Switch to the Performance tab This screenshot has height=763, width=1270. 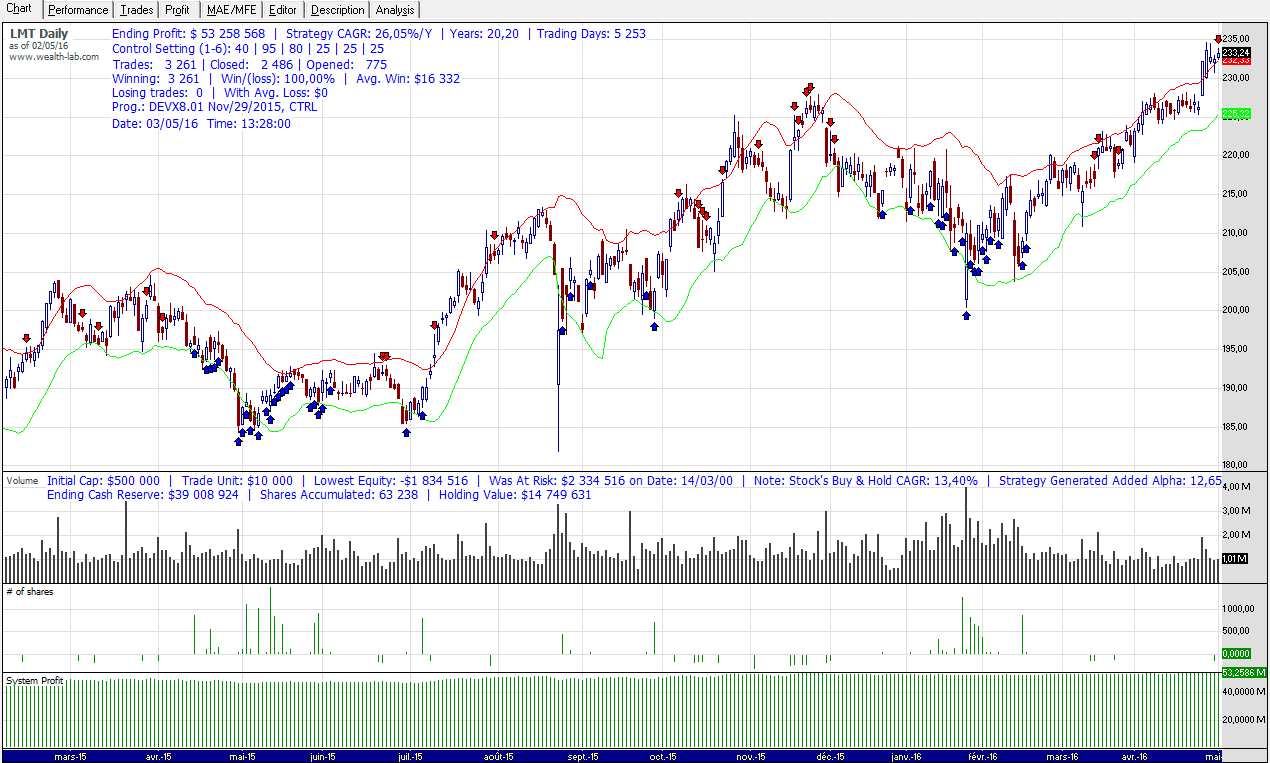coord(78,10)
